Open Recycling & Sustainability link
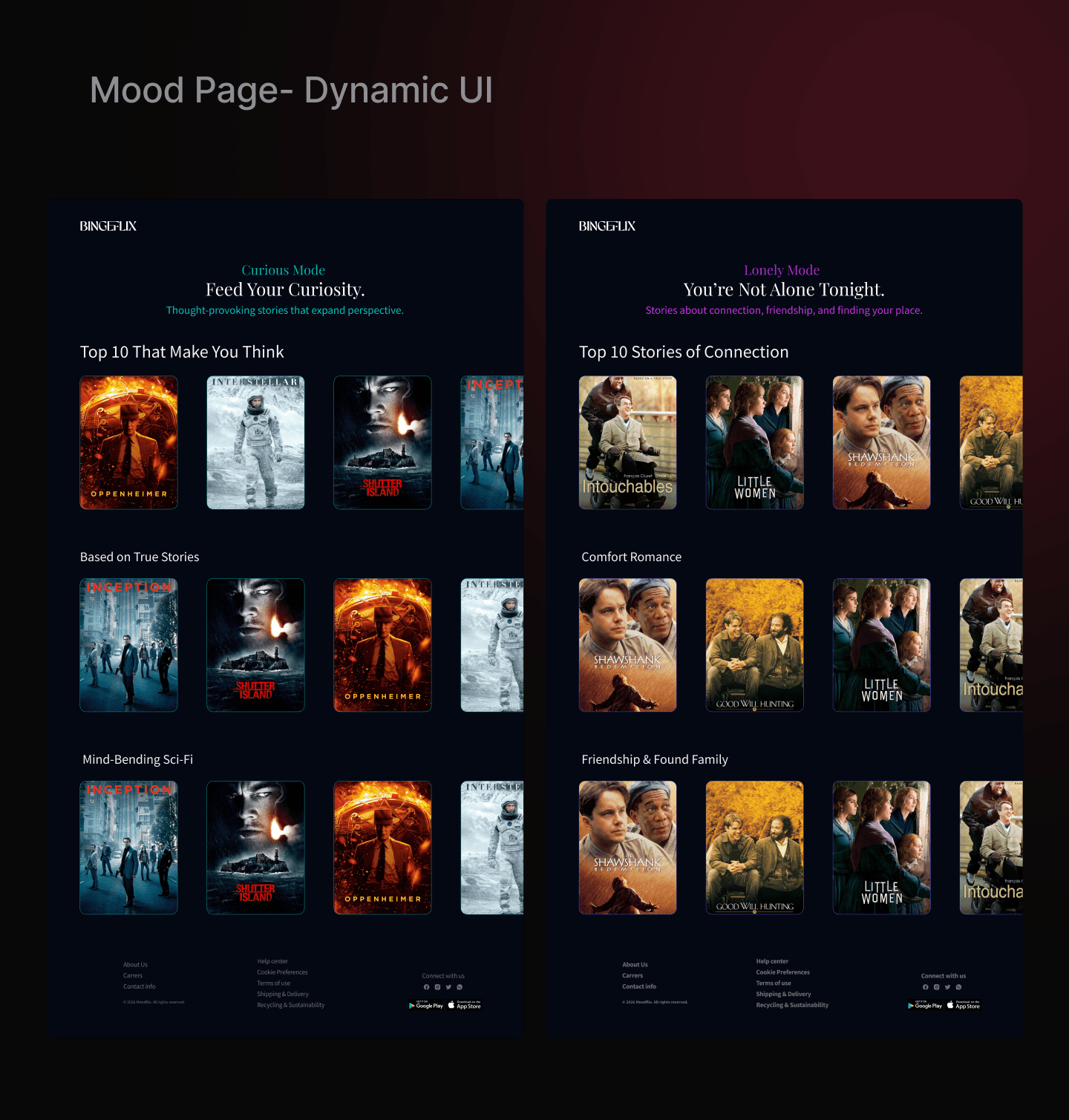1069x1120 pixels. (290, 1005)
